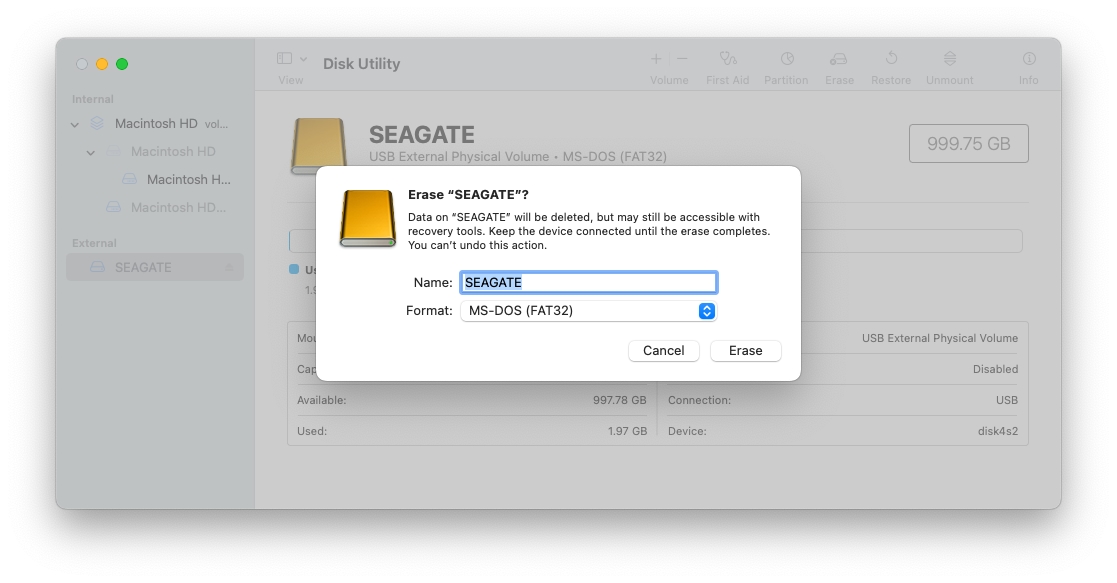Viewport: 1117px width, 583px height.
Task: Click the "External" sidebar section header
Action: coord(94,243)
